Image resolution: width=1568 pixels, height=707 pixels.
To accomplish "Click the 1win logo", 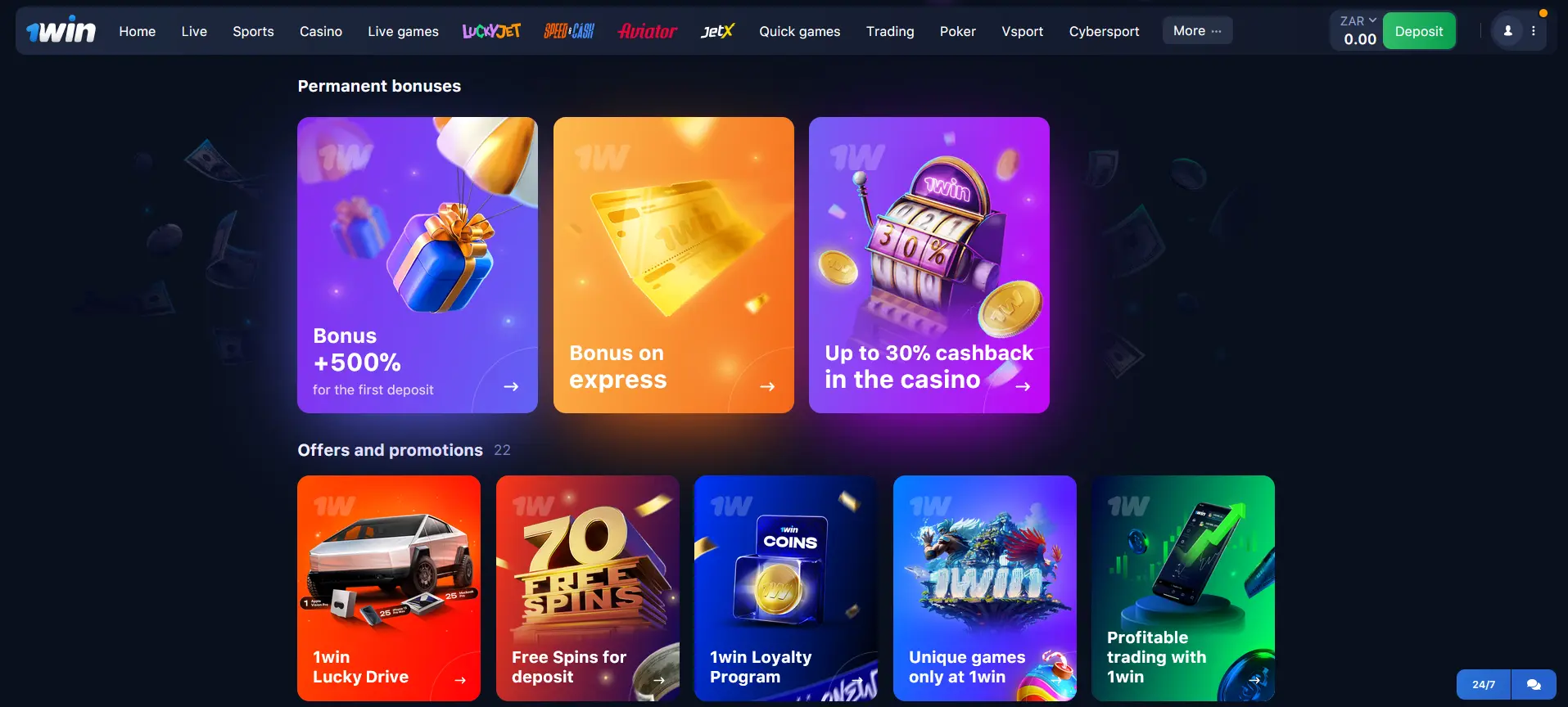I will pos(61,30).
